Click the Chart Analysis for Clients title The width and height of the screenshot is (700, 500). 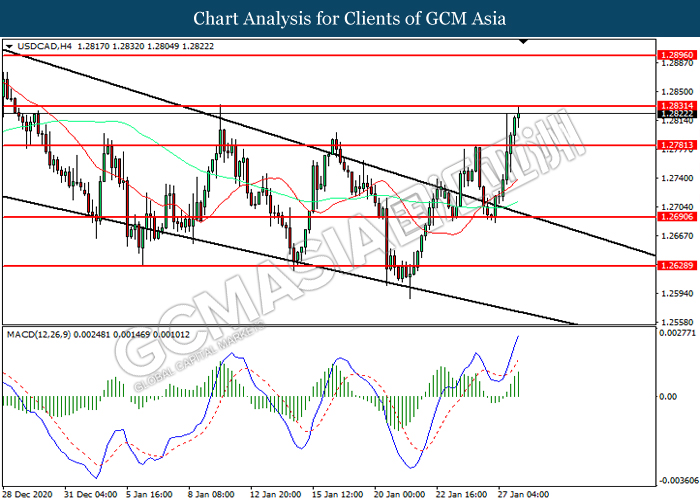coord(350,18)
